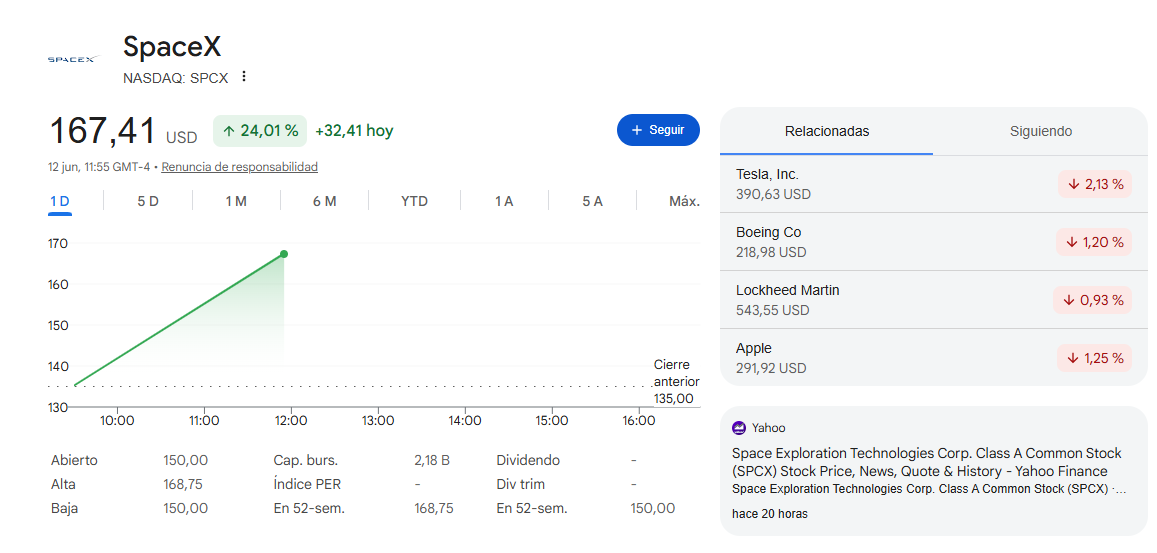Click the Yahoo source favicon

click(x=739, y=428)
